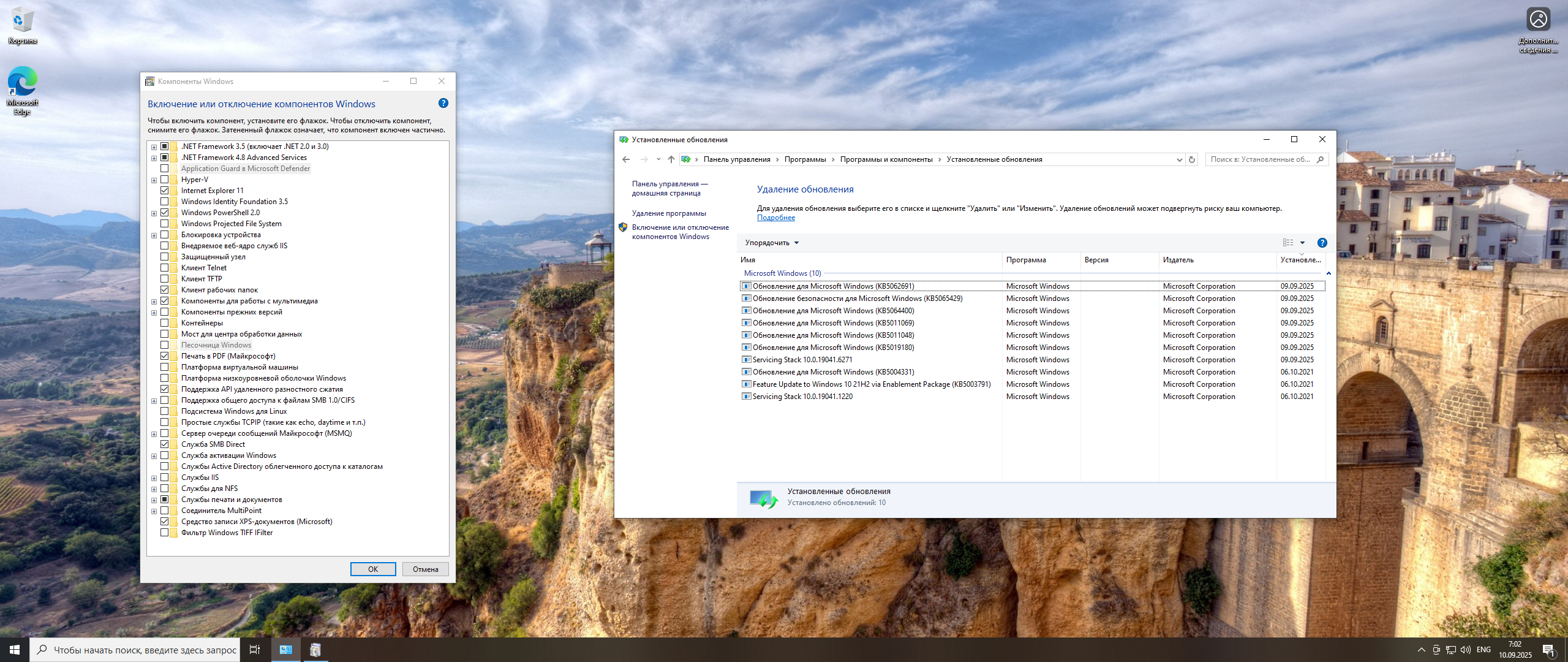Sort by Программа column header
Screen dimensions: 1568x662
pyautogui.click(x=1041, y=260)
